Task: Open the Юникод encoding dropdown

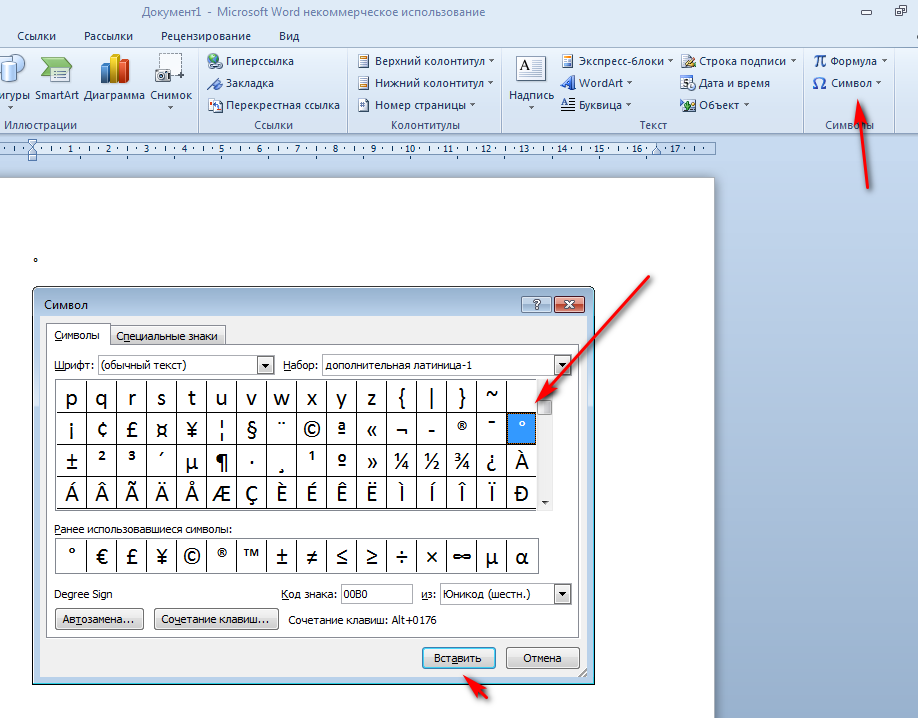Action: (562, 594)
